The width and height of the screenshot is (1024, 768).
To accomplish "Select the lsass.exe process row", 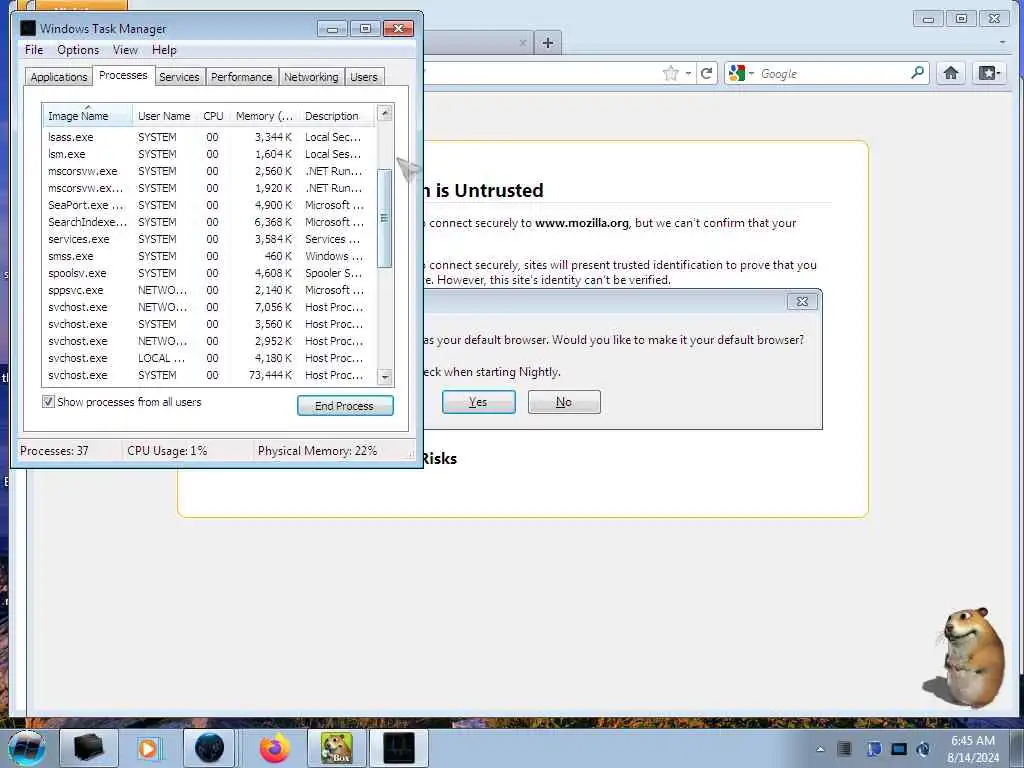I will coord(209,137).
